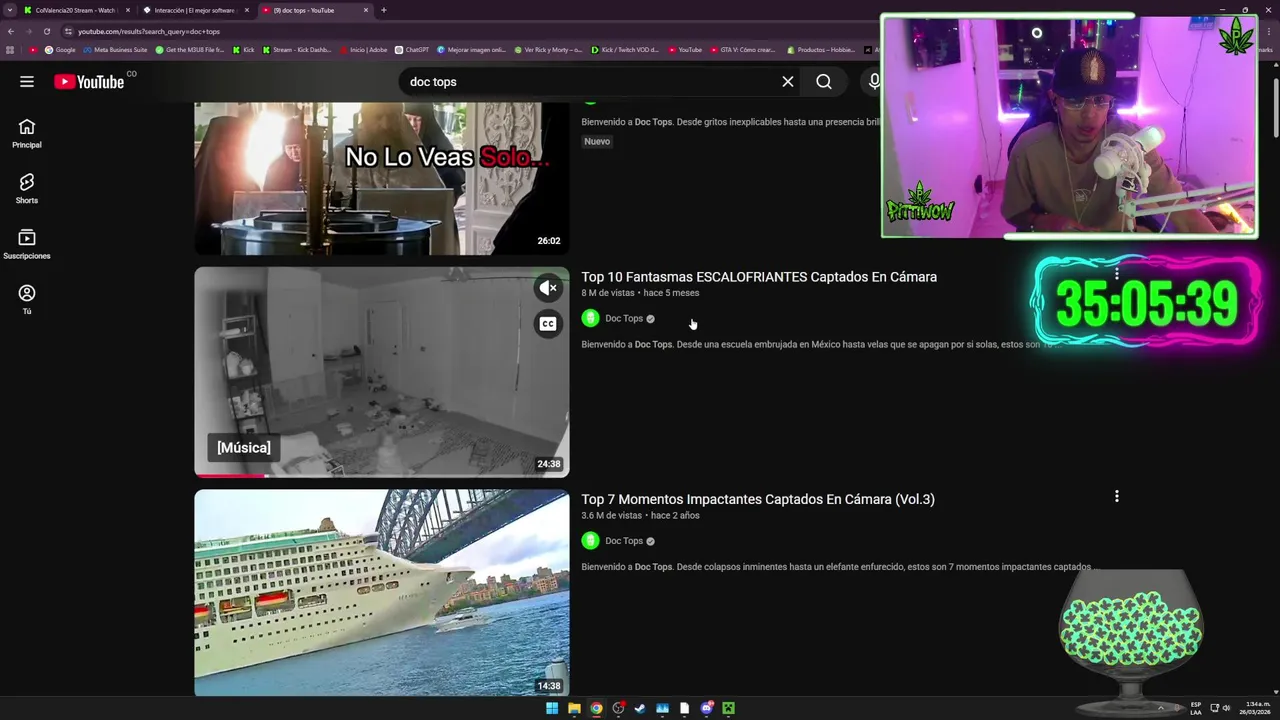Viewport: 1280px width, 720px height.
Task: Open the volume control in tray
Action: (x=1227, y=708)
